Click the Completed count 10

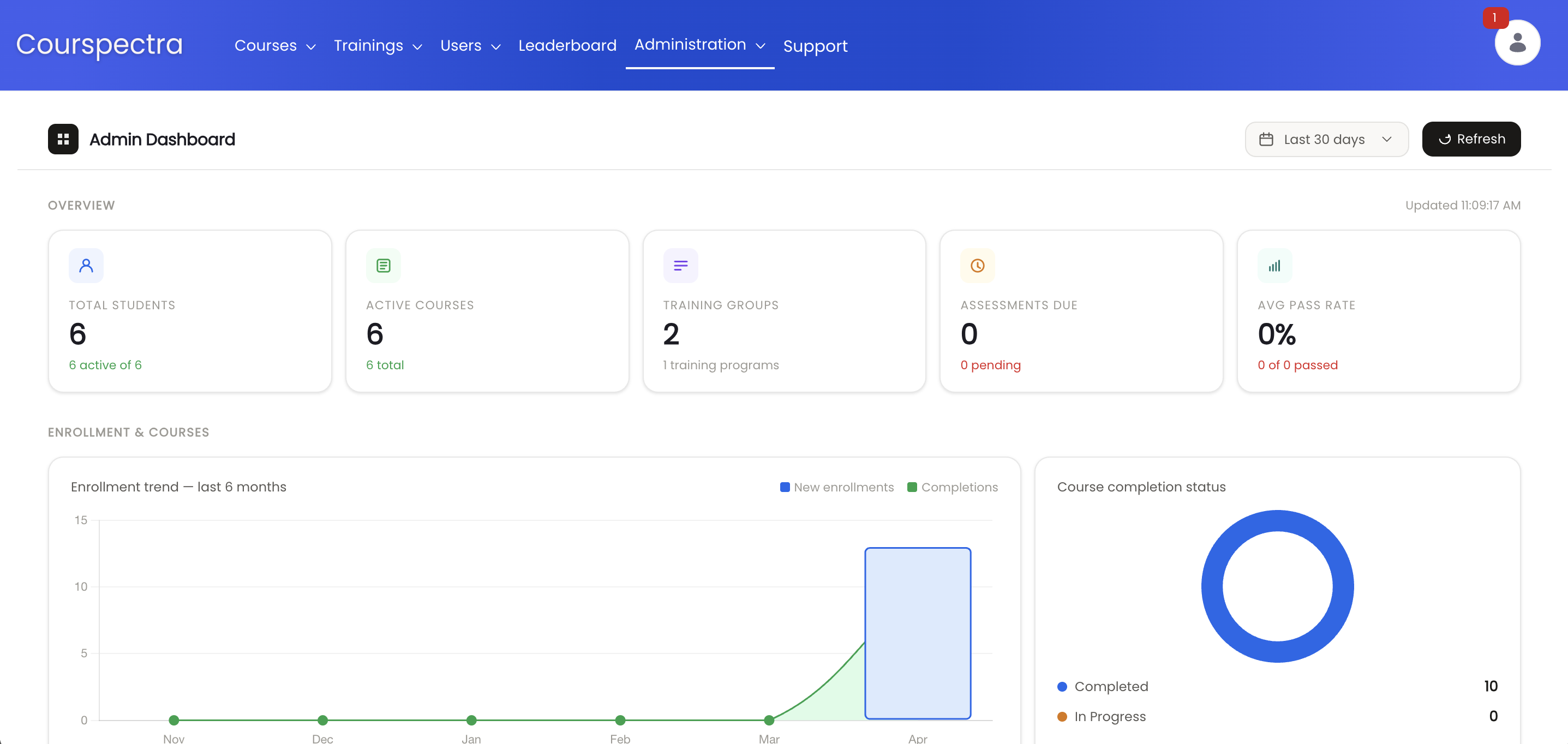[x=1491, y=686]
